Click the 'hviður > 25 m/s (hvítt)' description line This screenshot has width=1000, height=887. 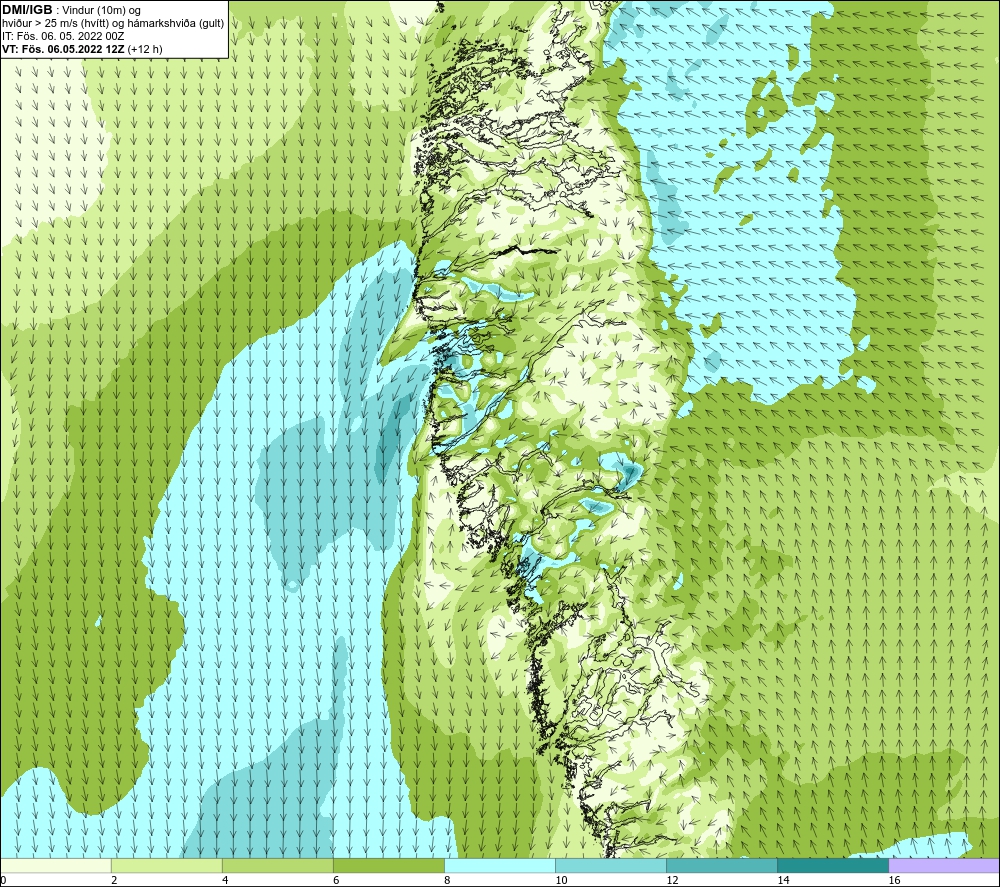[113, 24]
